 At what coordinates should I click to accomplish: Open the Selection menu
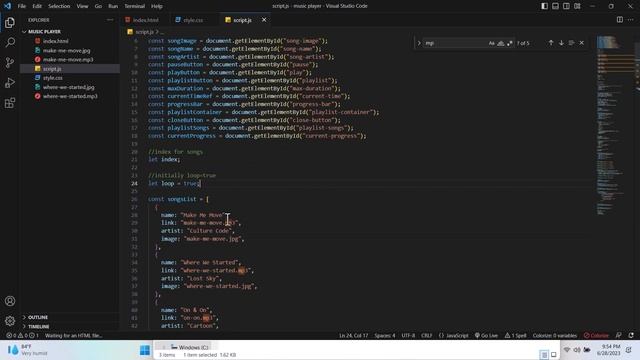tap(59, 6)
